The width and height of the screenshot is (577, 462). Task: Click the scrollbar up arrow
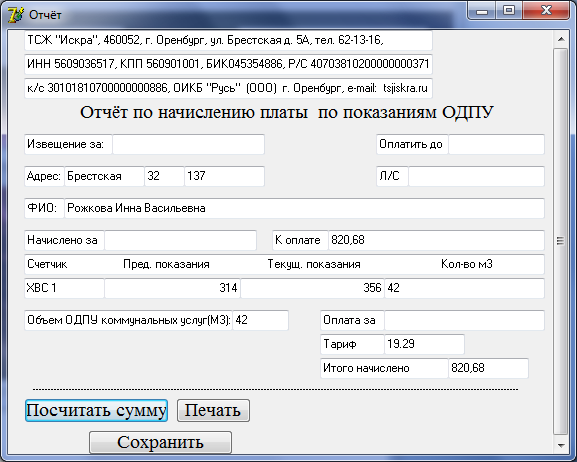click(561, 39)
